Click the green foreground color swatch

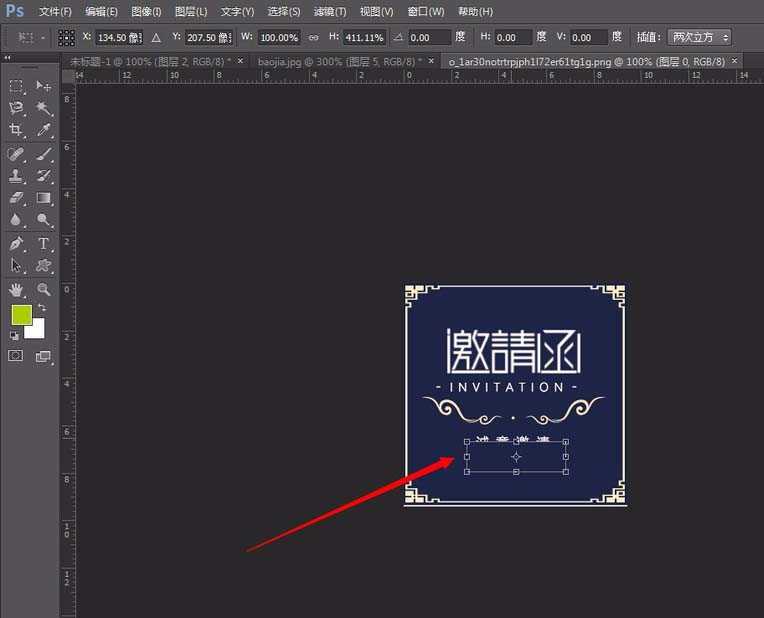click(x=21, y=314)
